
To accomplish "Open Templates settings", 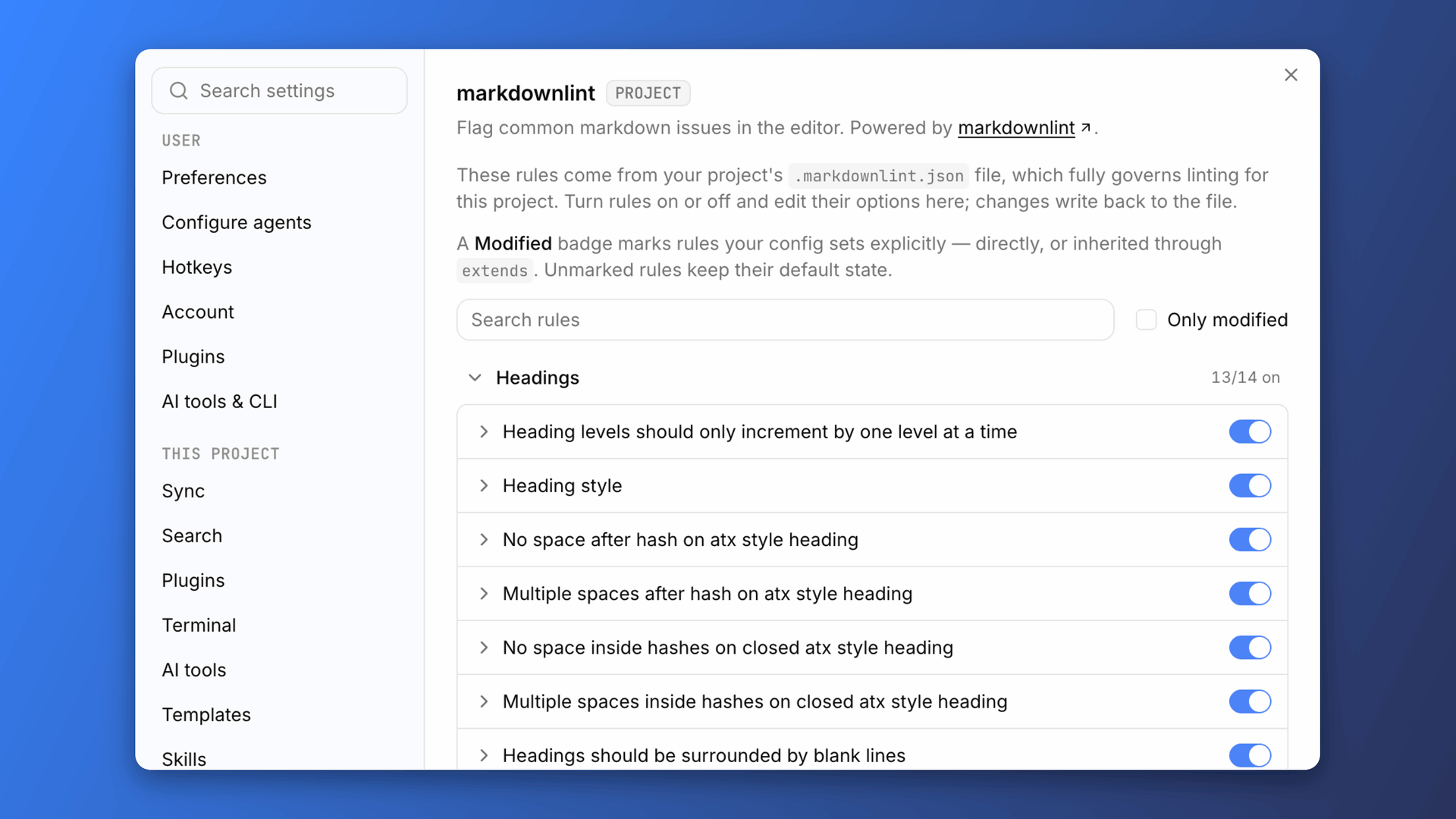I will pyautogui.click(x=206, y=714).
